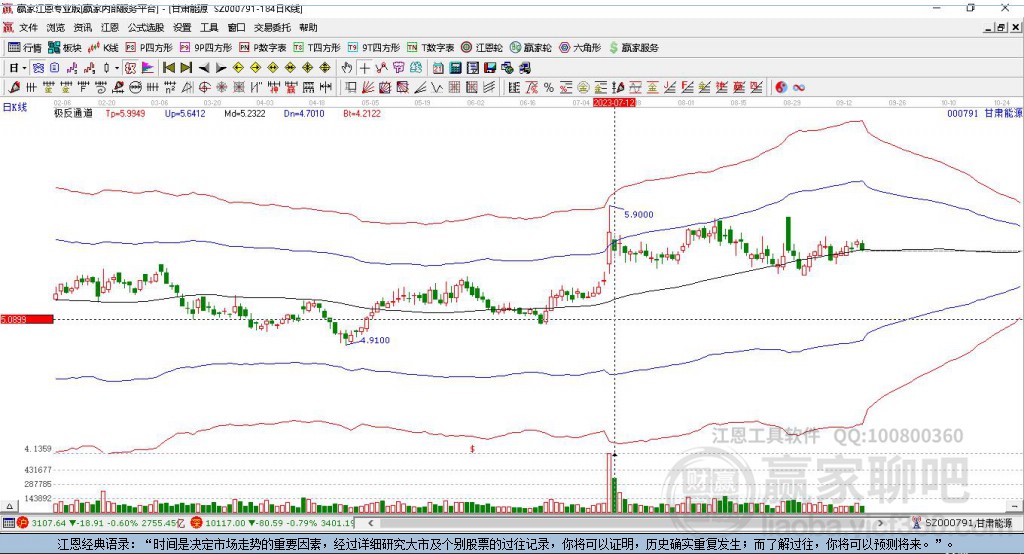The image size is (1024, 554).
Task: Click the pink and blue flag chart icon
Action: pos(148,68)
